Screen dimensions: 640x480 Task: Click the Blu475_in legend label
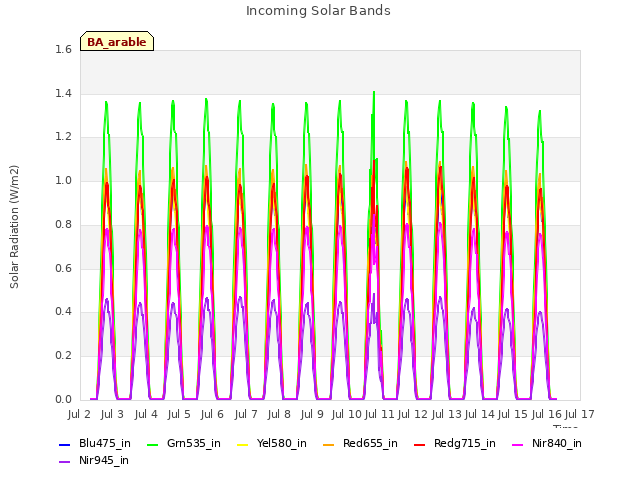coord(105,443)
